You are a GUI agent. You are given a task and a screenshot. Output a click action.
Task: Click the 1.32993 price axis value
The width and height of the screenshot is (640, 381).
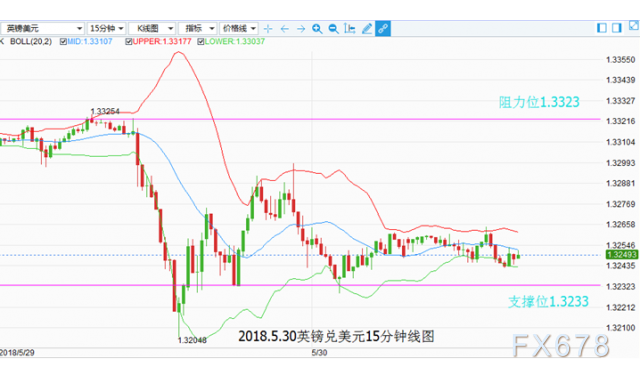coord(621,163)
